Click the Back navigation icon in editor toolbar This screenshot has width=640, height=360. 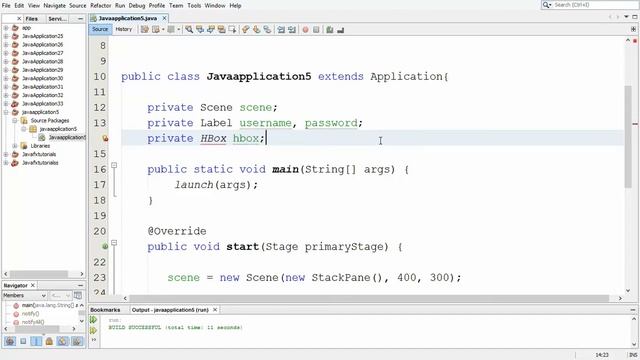(156, 29)
